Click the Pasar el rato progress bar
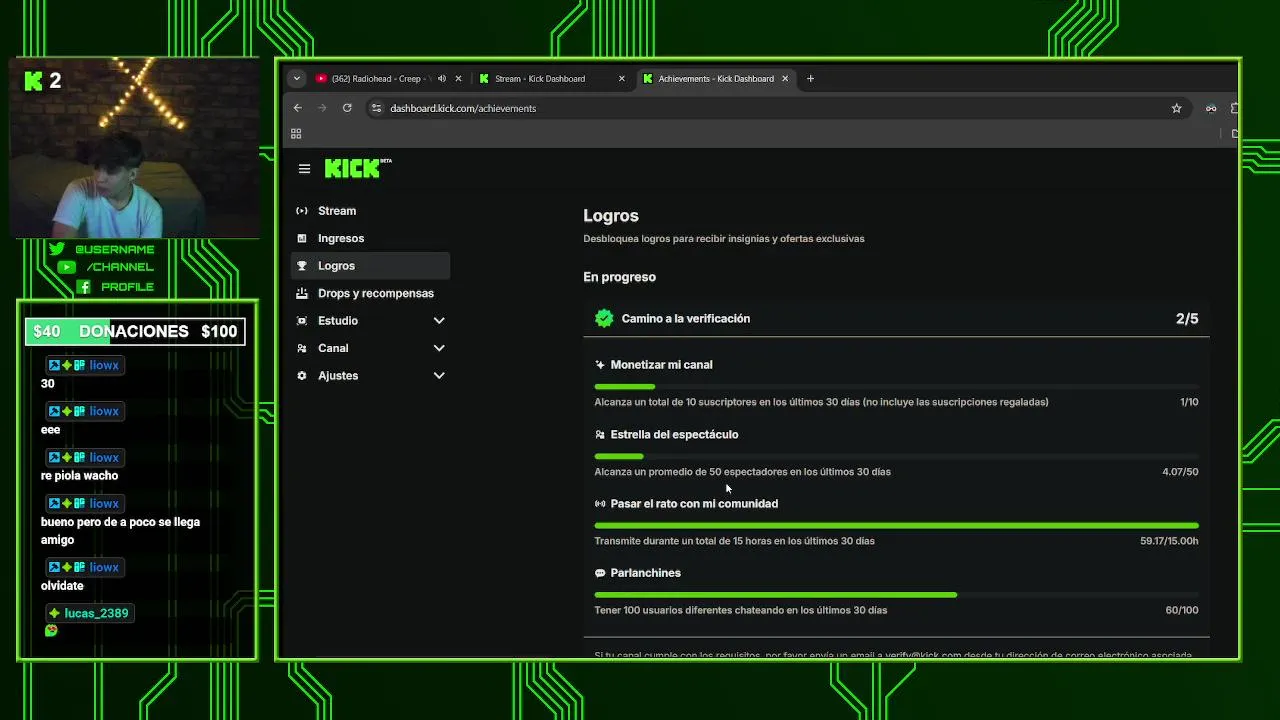 896,525
